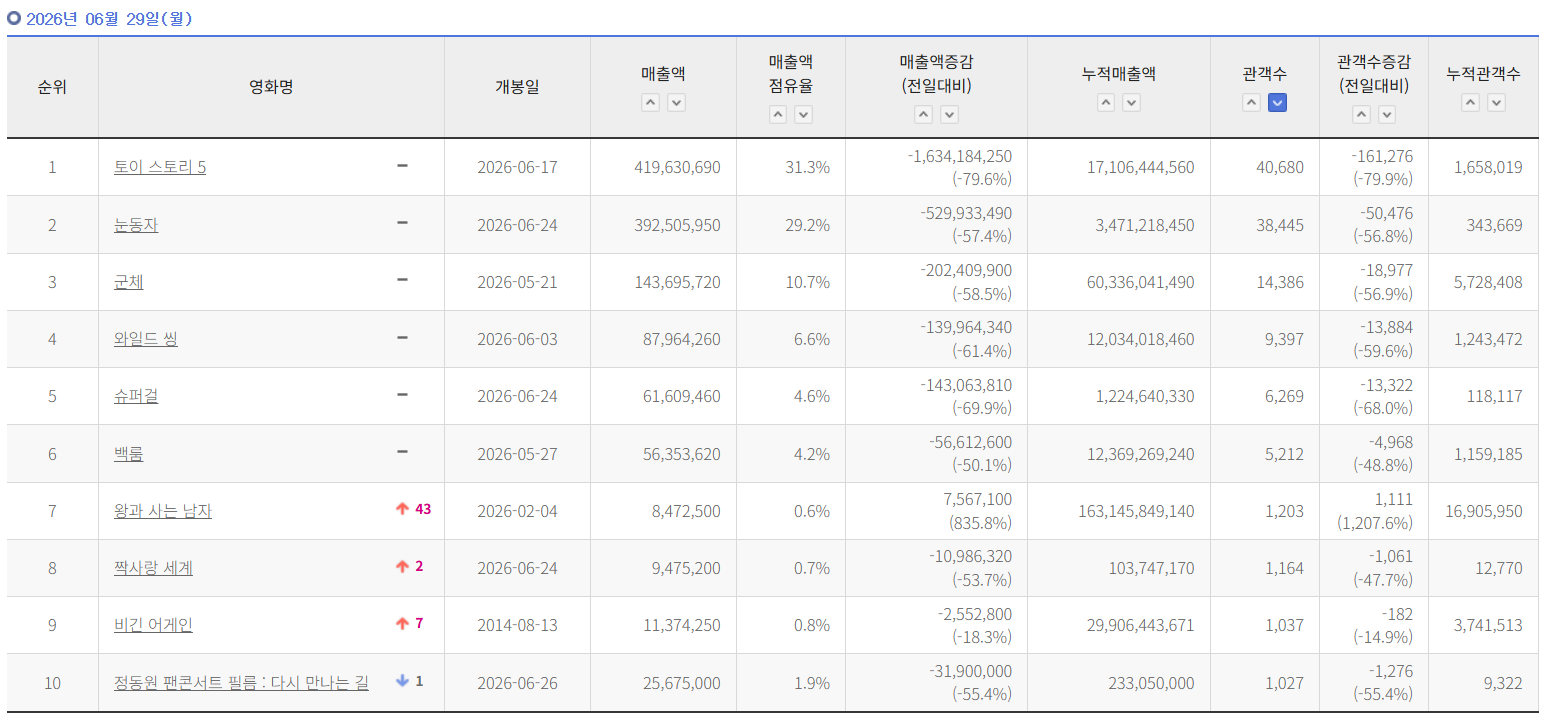This screenshot has height=713, width=1541.
Task: Sort 매출액 점유율 ascending arrow
Action: [778, 114]
